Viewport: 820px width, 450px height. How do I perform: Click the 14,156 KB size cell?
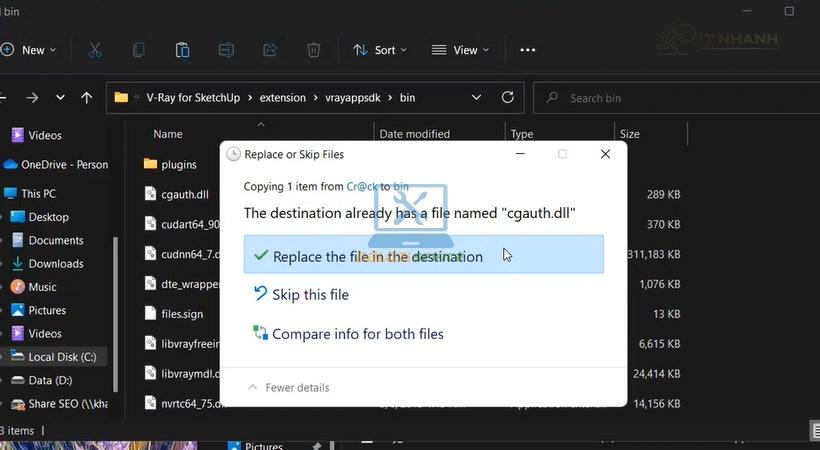(657, 403)
